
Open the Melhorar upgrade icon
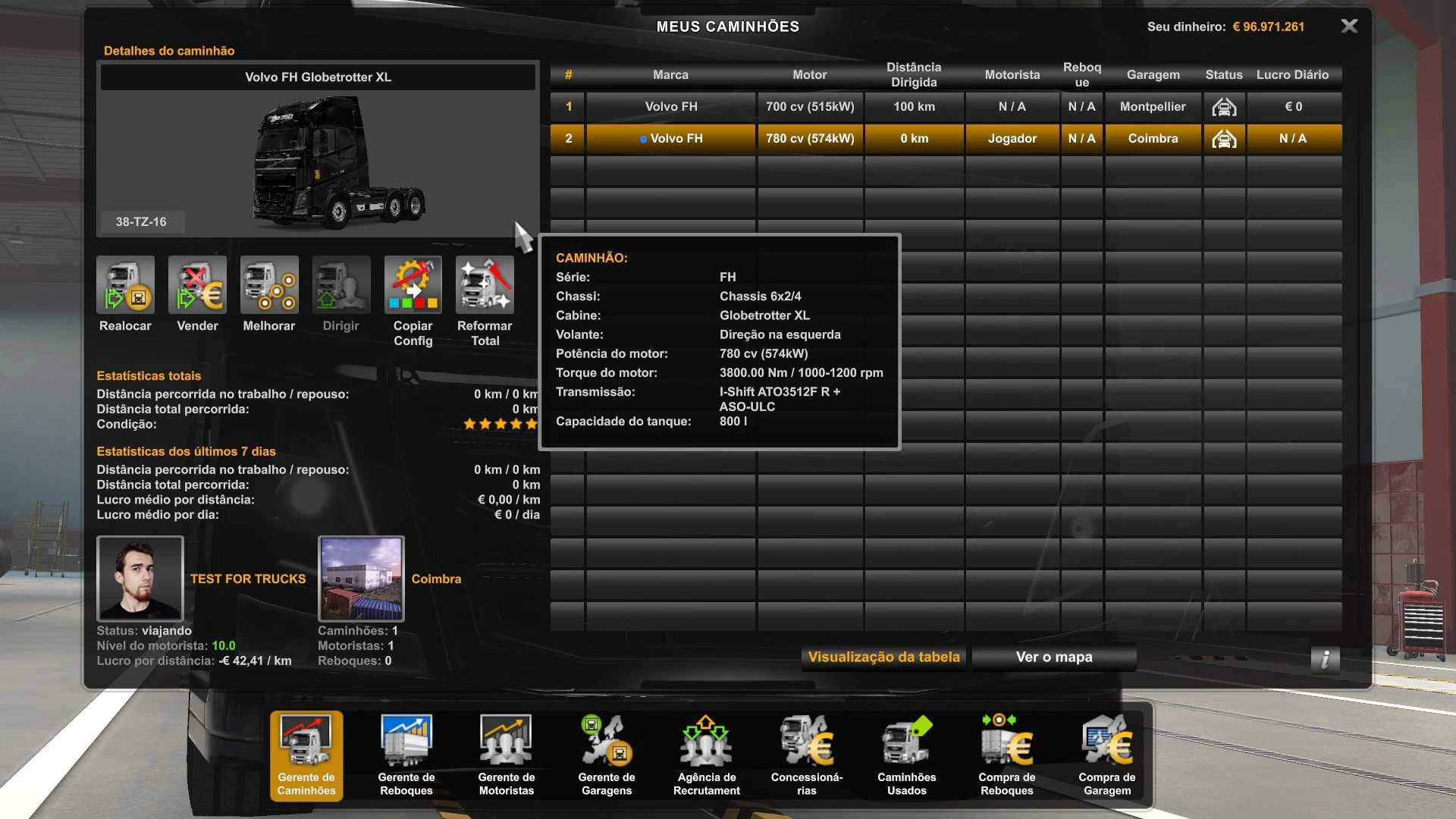pos(269,285)
